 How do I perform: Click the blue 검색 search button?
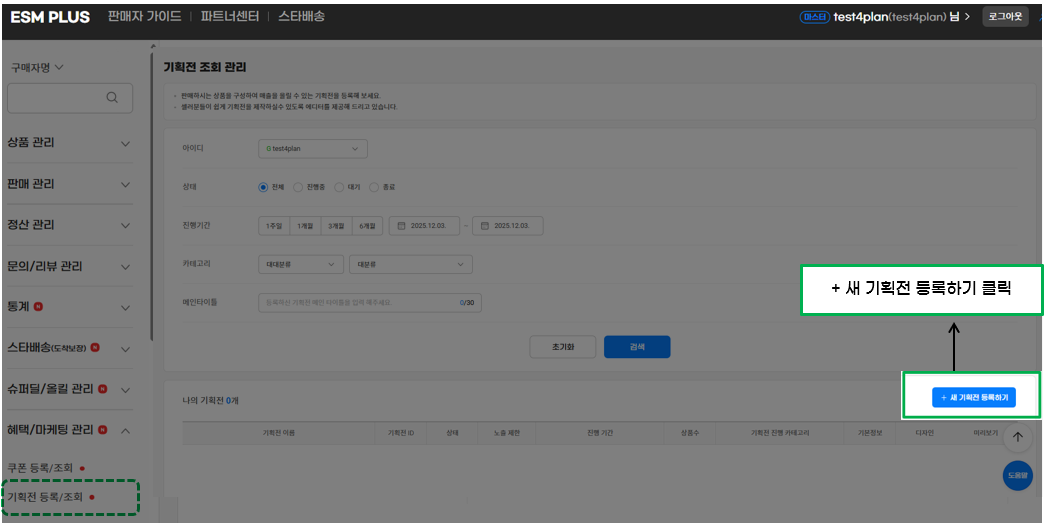tap(637, 347)
